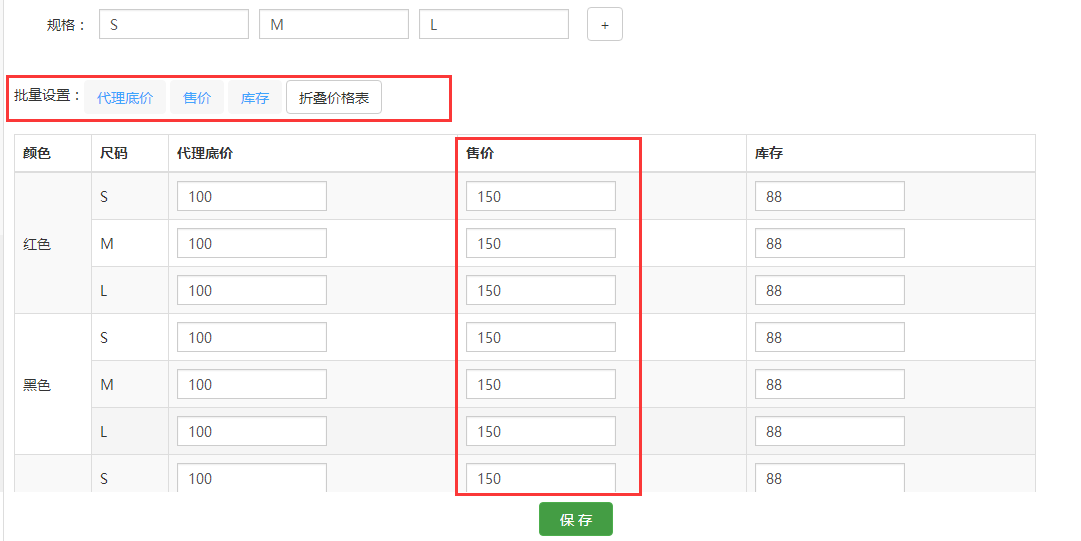Edit 代理底价 field for red size S
The image size is (1081, 541).
251,197
